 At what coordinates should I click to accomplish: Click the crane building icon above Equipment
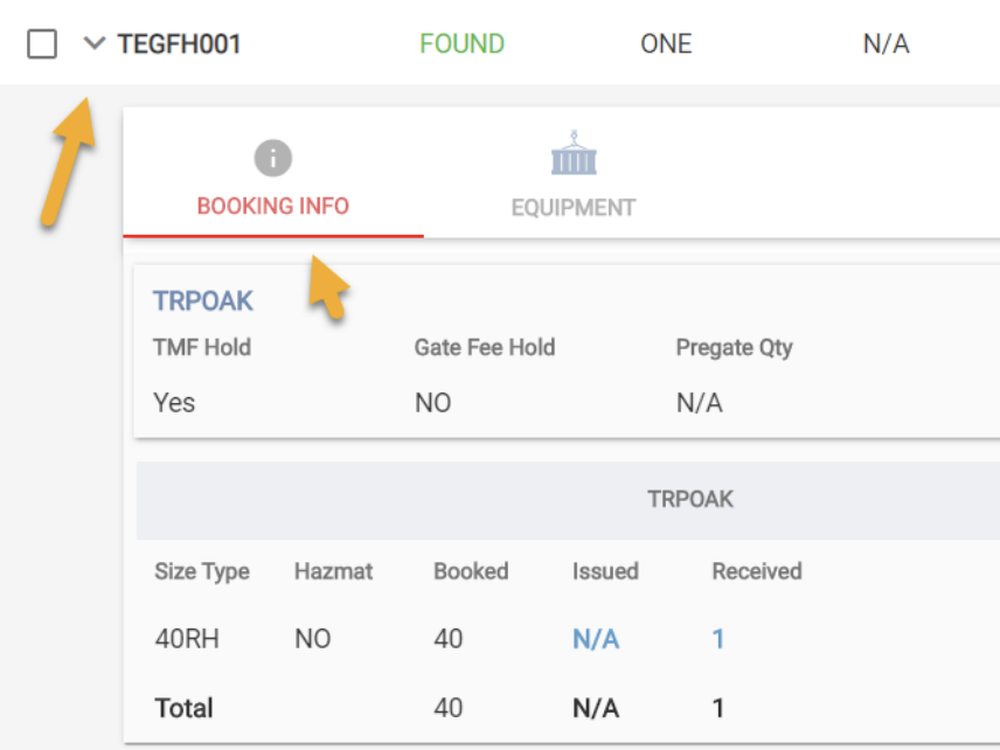tap(573, 154)
